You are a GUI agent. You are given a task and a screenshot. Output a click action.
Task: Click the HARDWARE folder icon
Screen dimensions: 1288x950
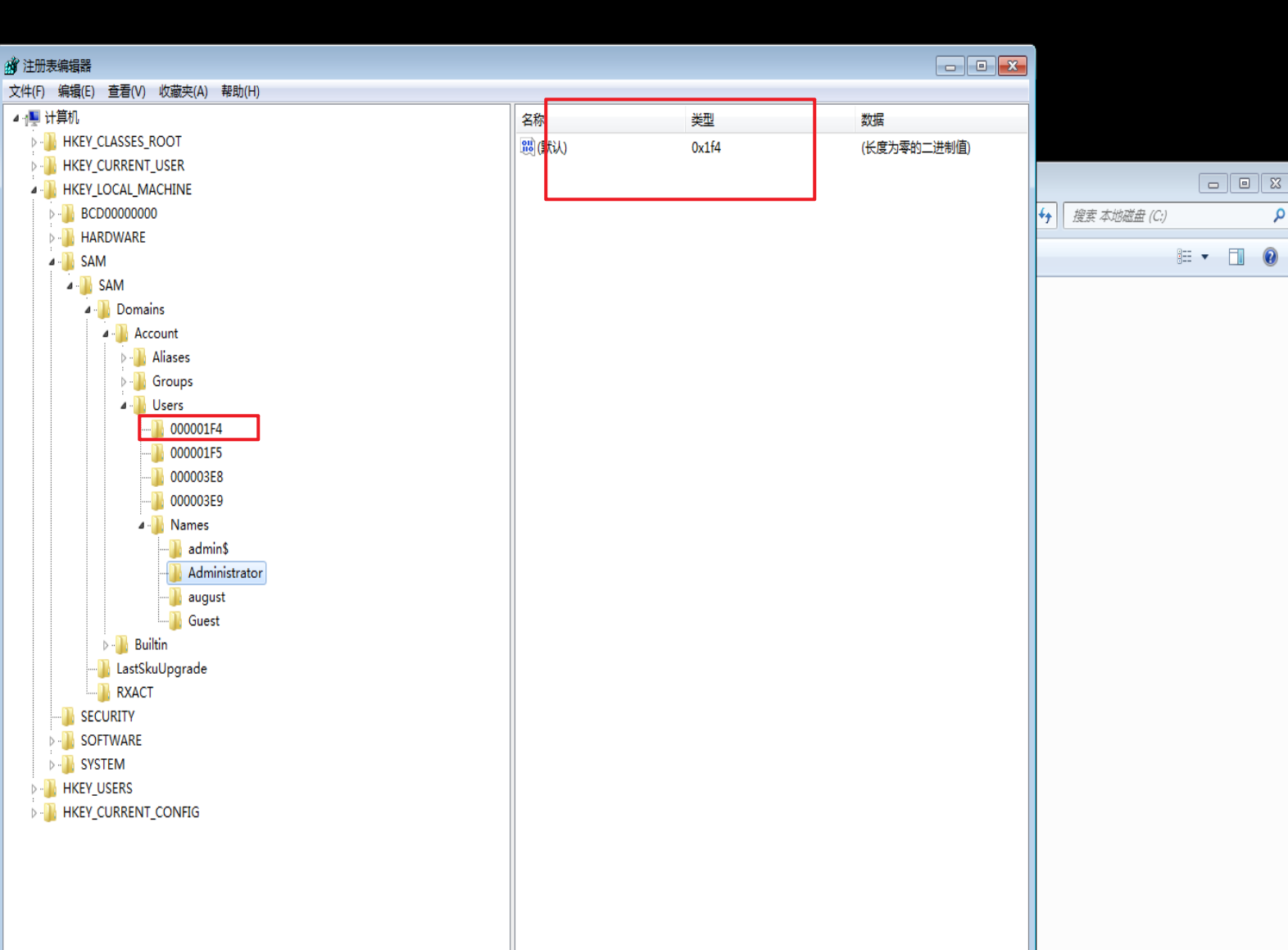pos(69,237)
